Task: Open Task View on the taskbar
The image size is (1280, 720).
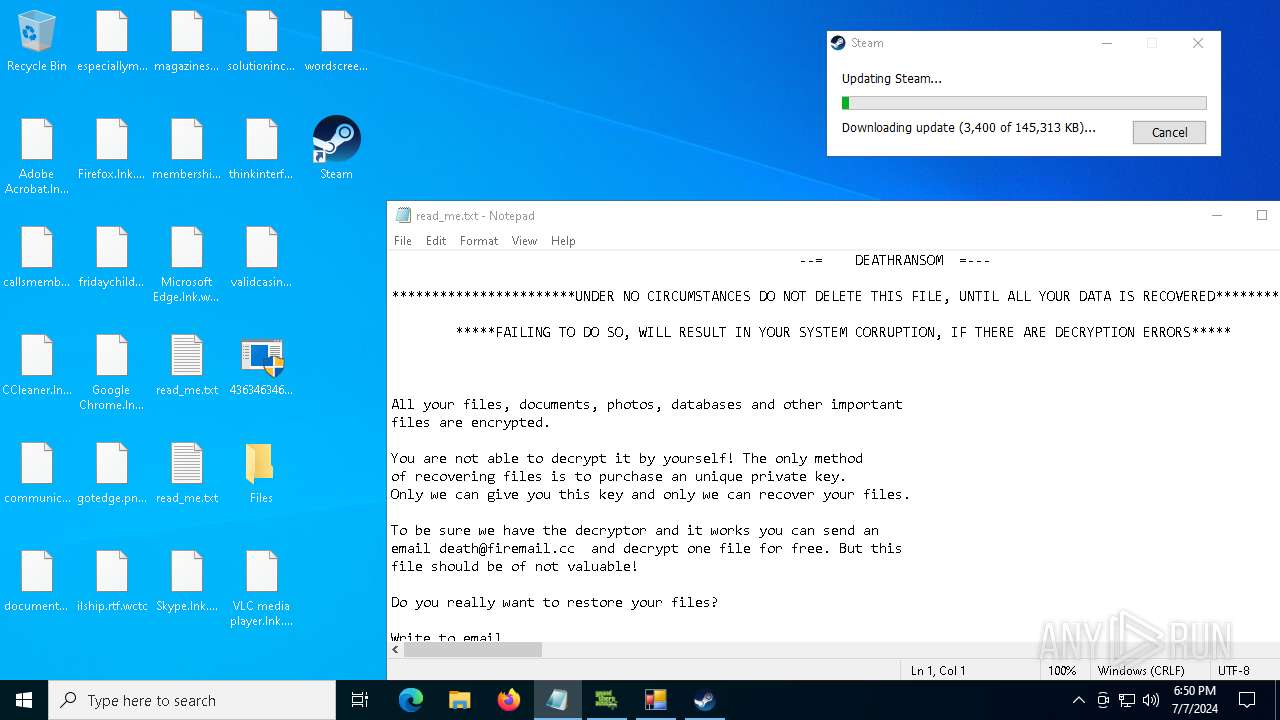Action: (x=360, y=700)
